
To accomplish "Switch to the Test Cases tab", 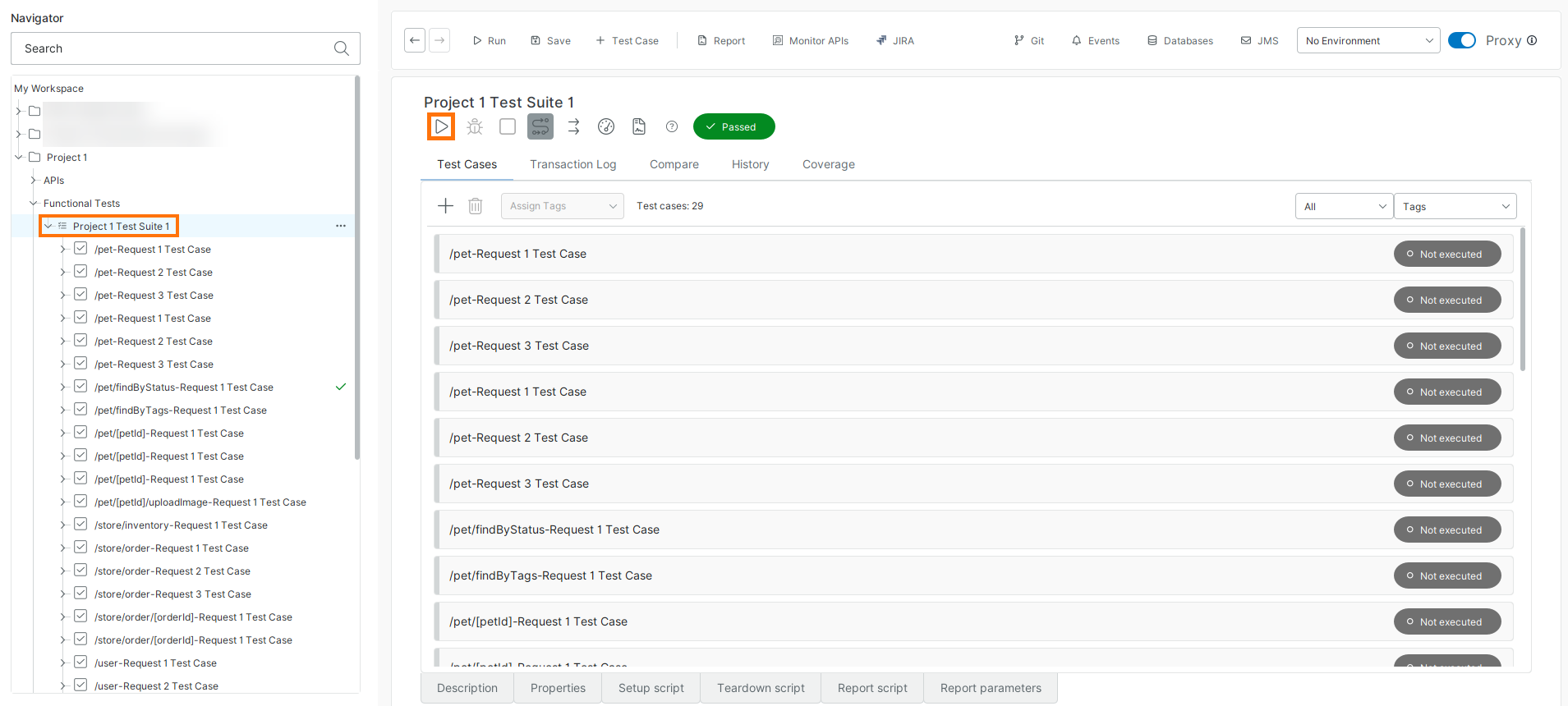I will (x=467, y=164).
